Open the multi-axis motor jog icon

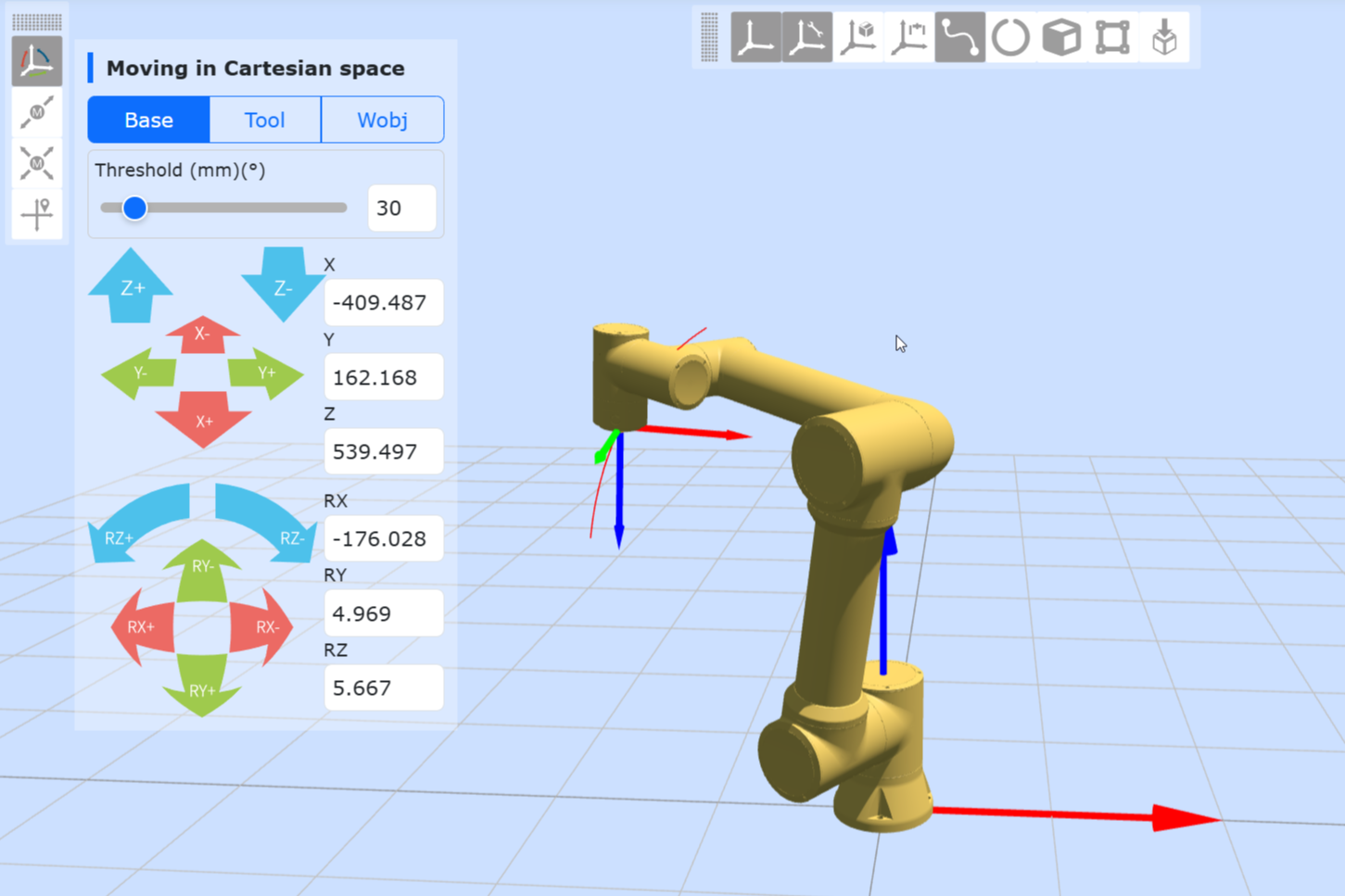[37, 163]
